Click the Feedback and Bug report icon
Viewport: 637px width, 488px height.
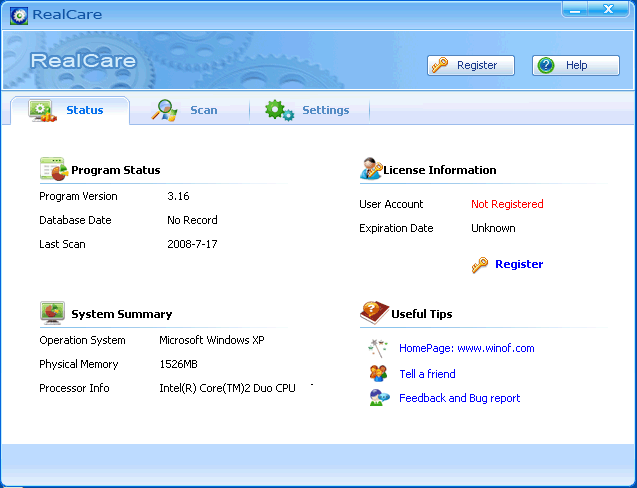click(x=379, y=397)
